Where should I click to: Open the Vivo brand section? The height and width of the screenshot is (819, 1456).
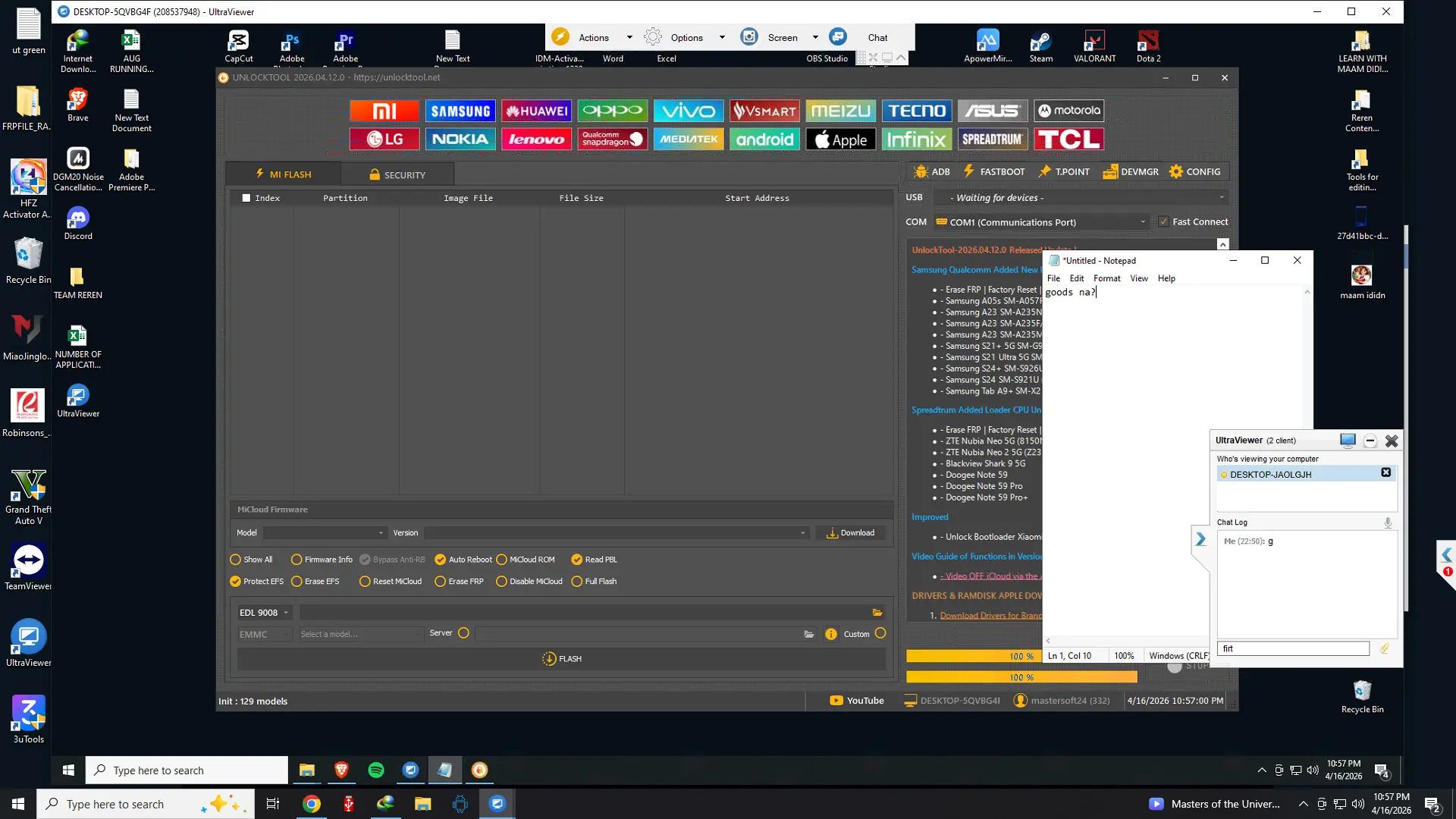click(689, 111)
